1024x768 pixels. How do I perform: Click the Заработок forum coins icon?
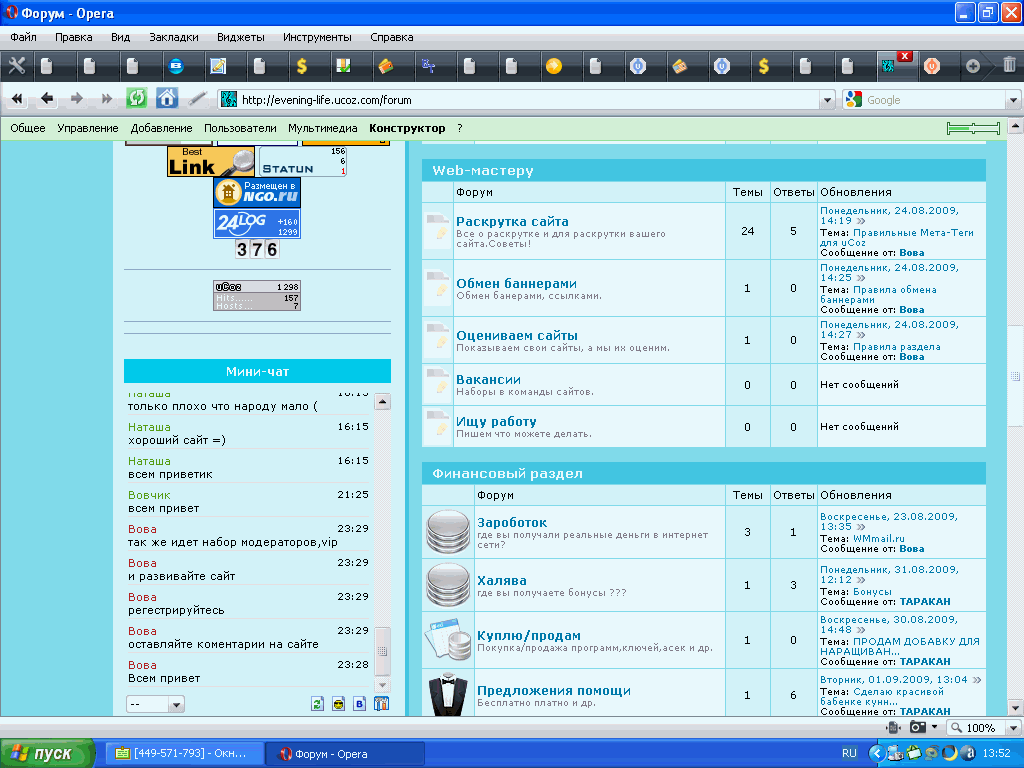[448, 532]
